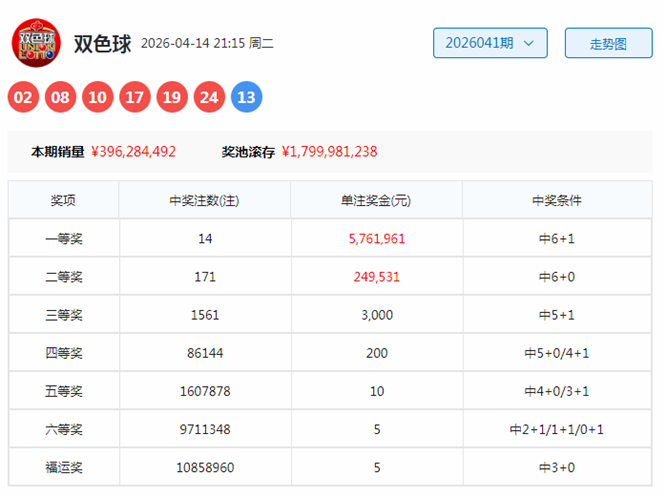Click fourth prize amount 200

point(377,353)
